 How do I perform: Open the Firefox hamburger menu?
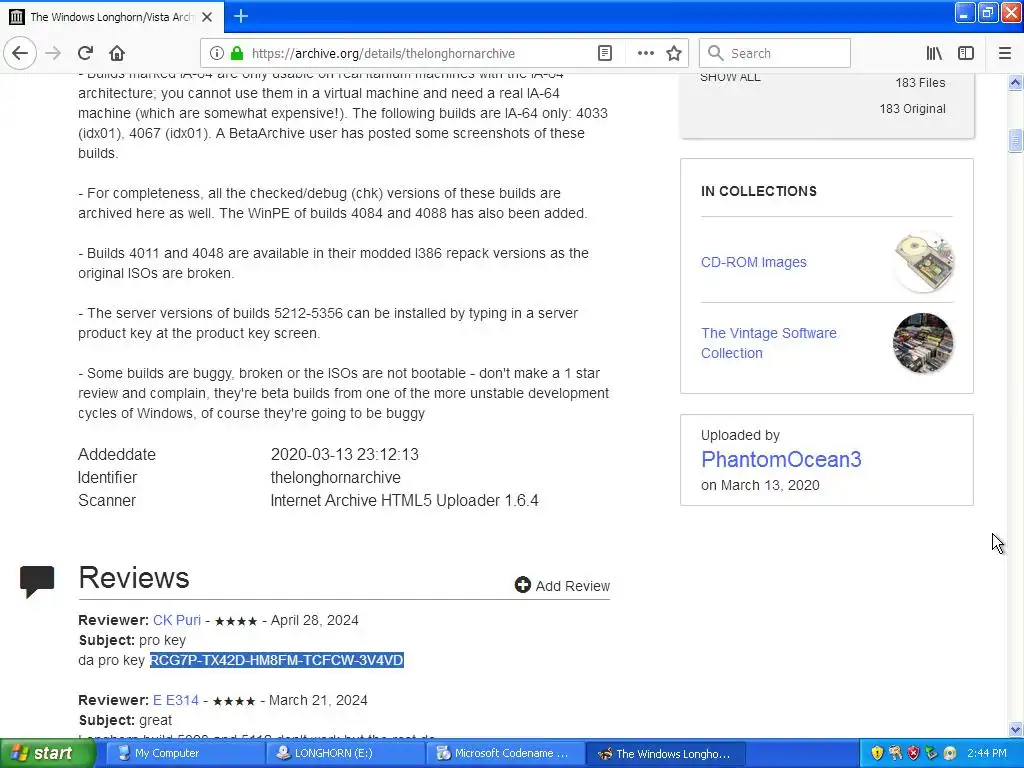click(x=1005, y=53)
